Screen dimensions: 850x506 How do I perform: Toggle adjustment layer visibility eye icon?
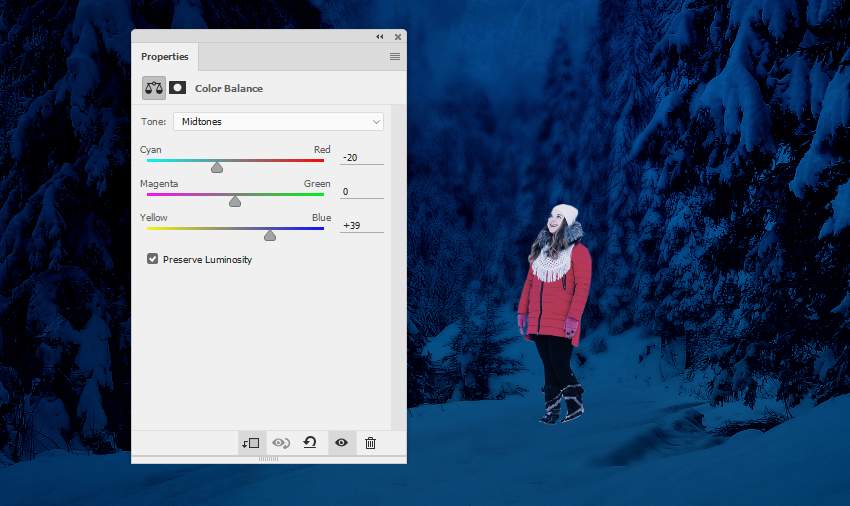click(x=341, y=443)
